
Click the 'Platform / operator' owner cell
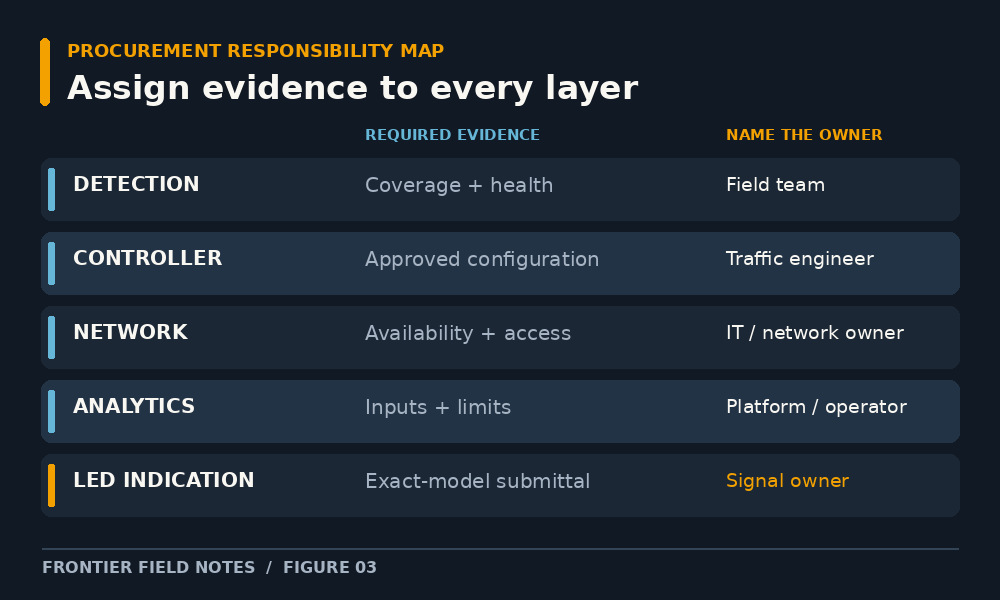click(x=816, y=407)
